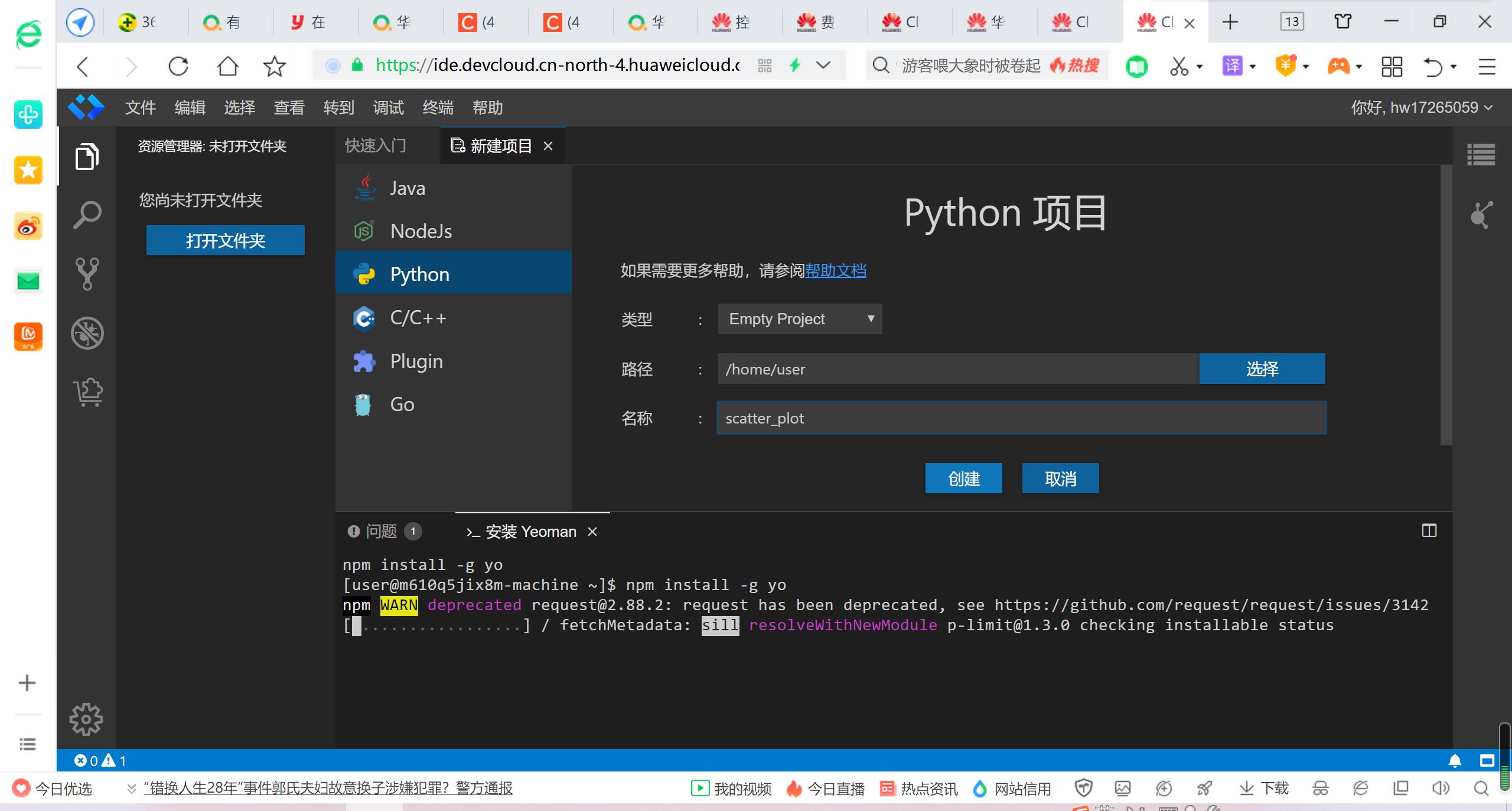This screenshot has height=811, width=1512.
Task: Click the 创建 button
Action: pos(963,478)
